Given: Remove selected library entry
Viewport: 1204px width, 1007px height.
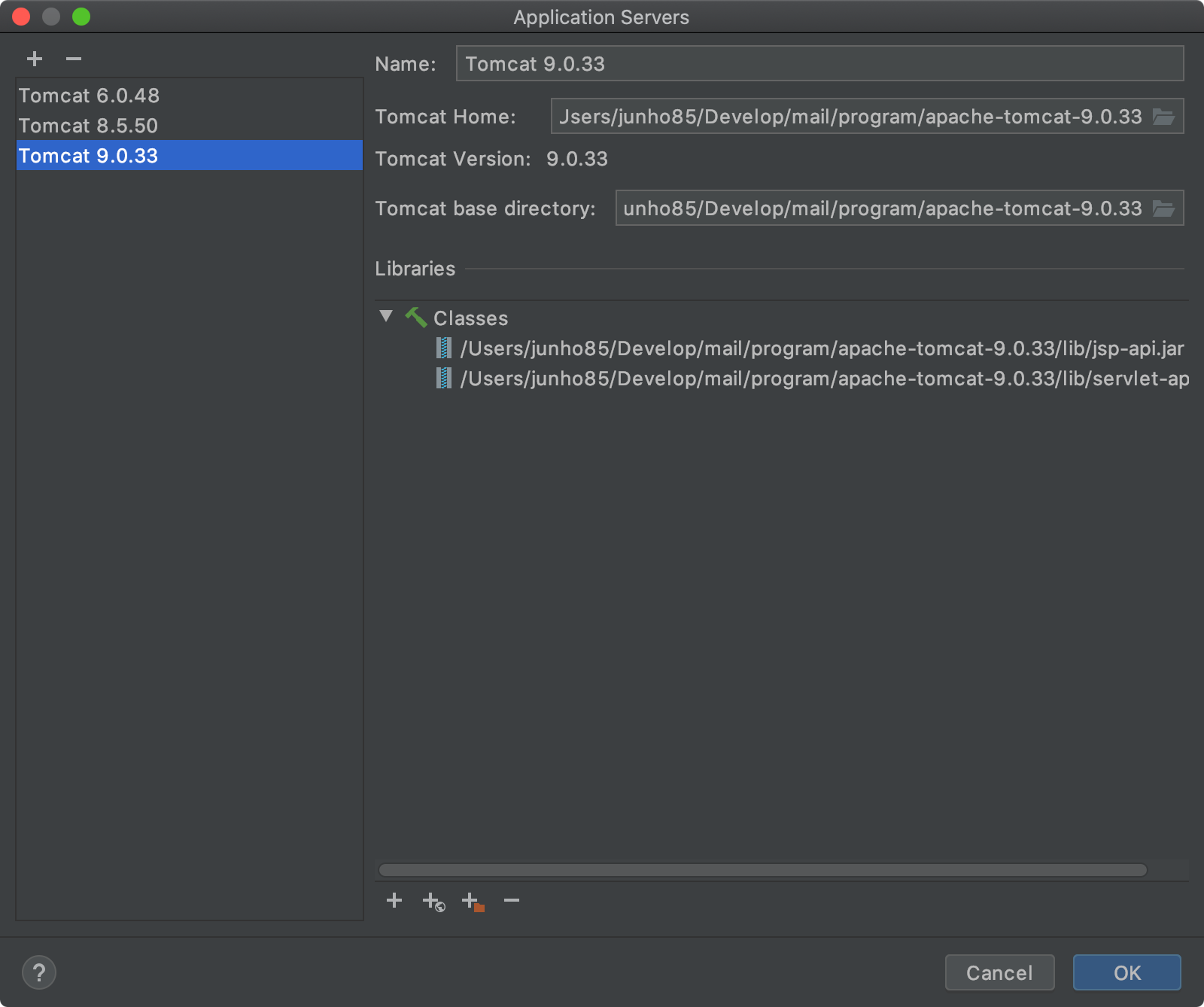Looking at the screenshot, I should (x=512, y=900).
